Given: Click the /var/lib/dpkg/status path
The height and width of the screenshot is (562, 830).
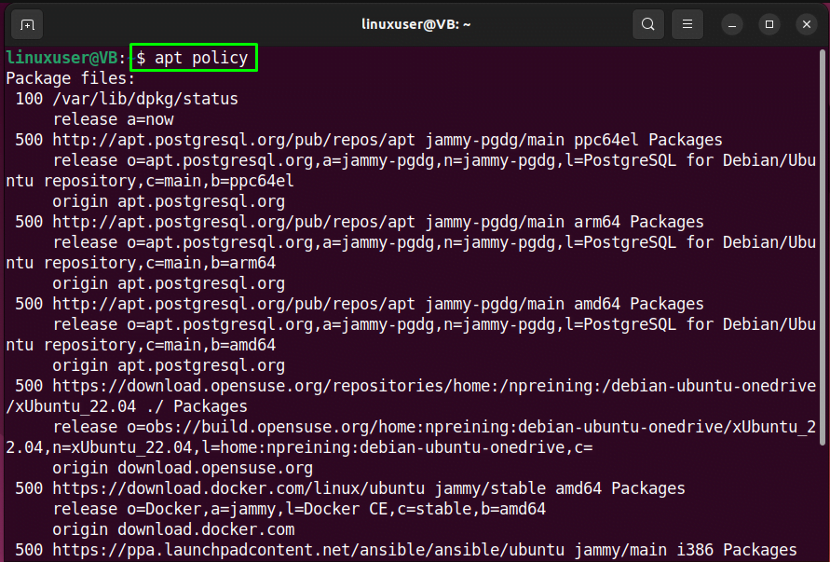Looking at the screenshot, I should 146,99.
